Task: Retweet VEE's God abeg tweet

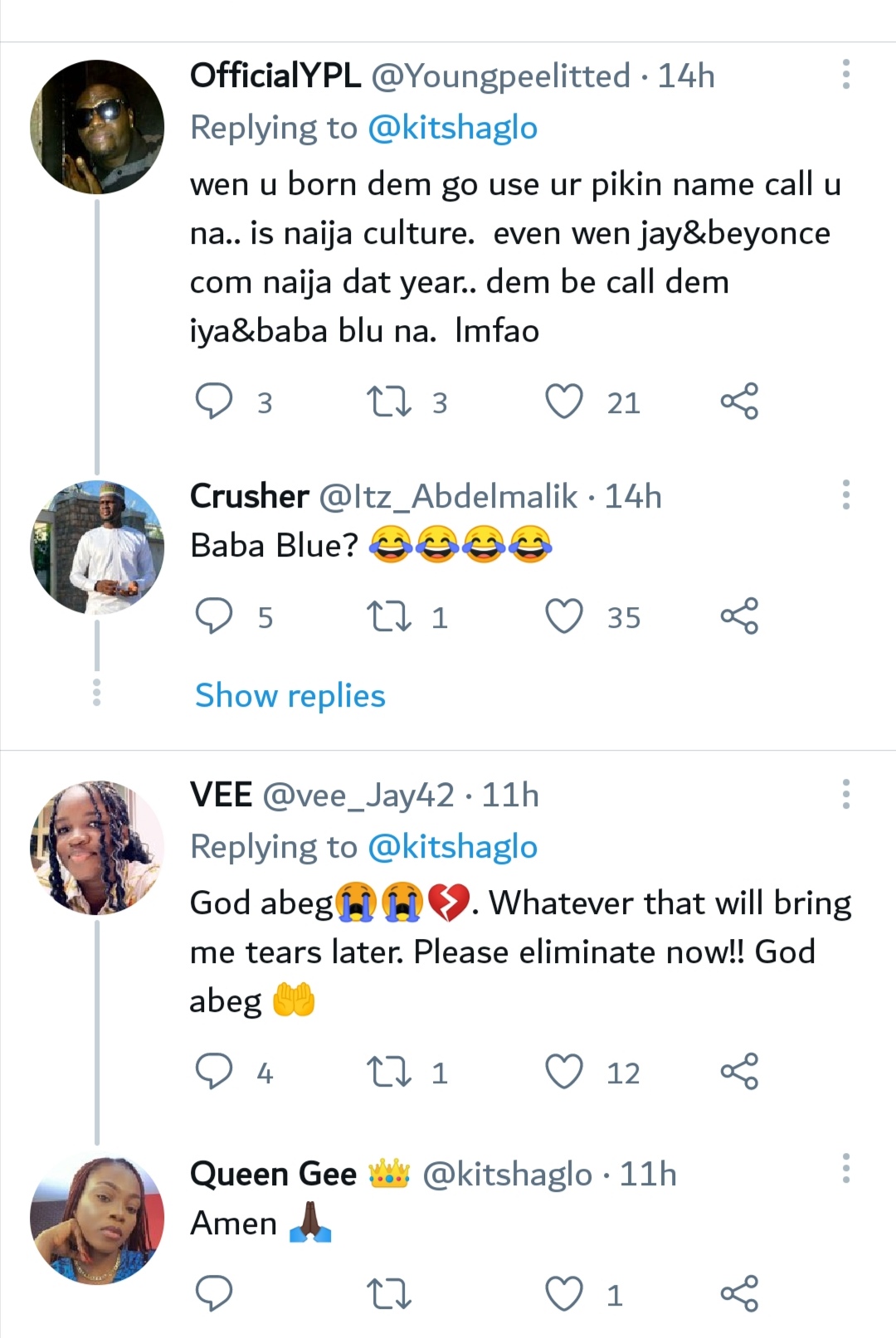Action: pyautogui.click(x=388, y=1072)
